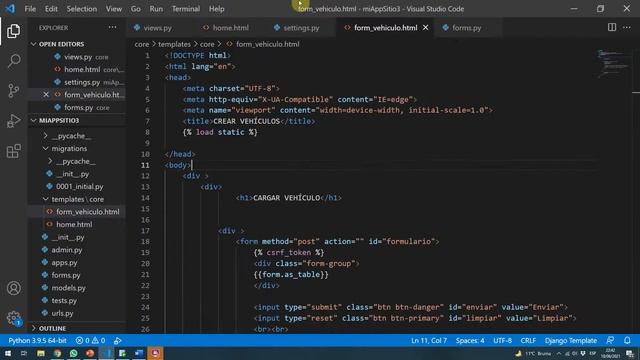The image size is (640, 360).
Task: Click Ln 11, Col 7 indicator
Action: [x=429, y=340]
